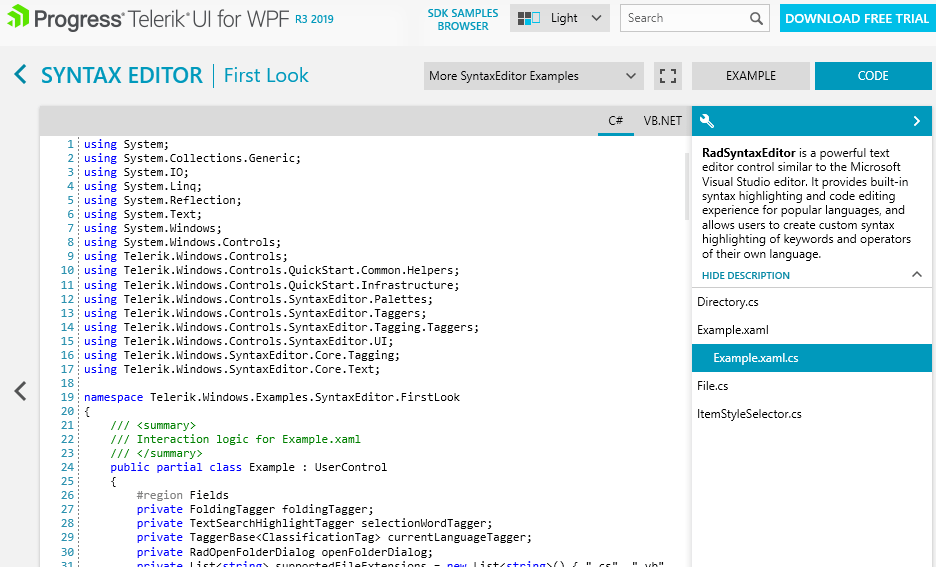This screenshot has width=936, height=567.
Task: Click HIDE DESCRIPTION link
Action: pyautogui.click(x=746, y=275)
